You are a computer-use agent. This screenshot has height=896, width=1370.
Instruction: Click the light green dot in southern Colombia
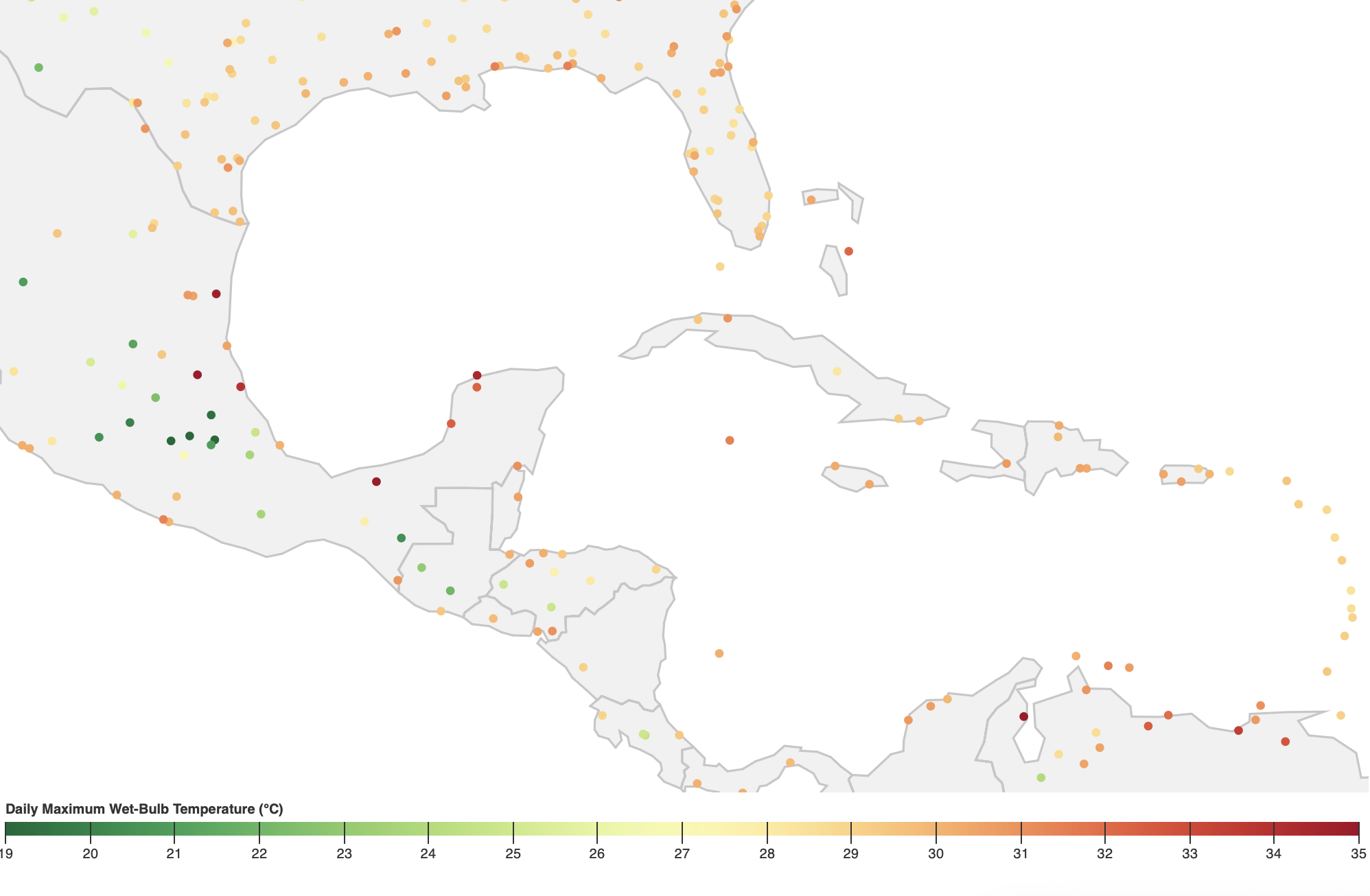click(x=1041, y=777)
